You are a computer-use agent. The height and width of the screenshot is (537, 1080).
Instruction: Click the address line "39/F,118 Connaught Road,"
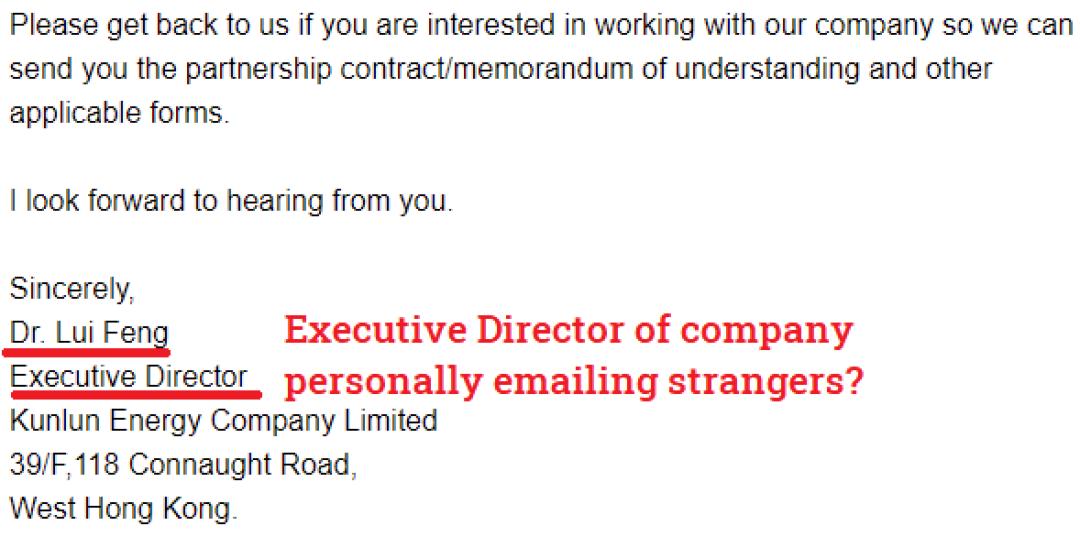point(183,464)
